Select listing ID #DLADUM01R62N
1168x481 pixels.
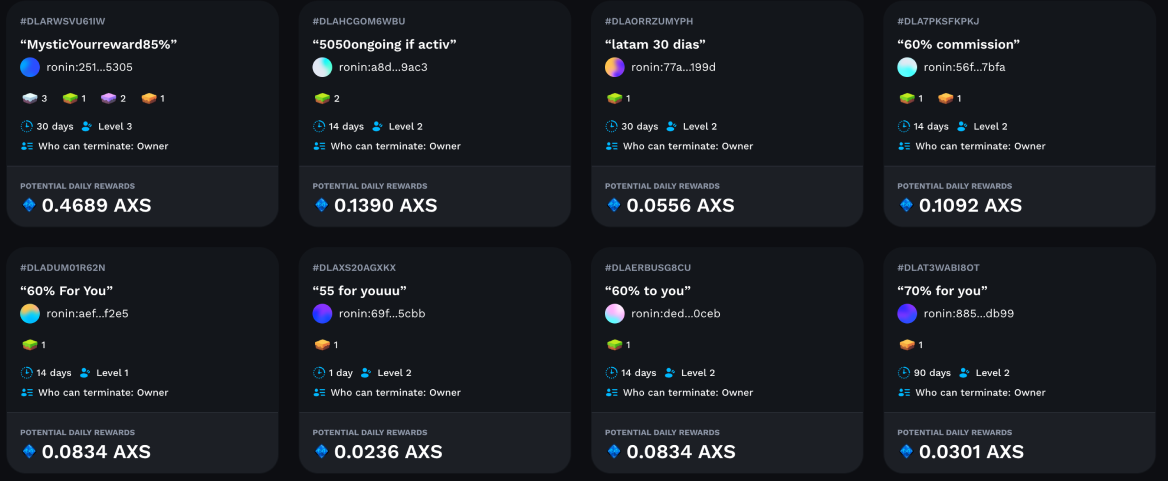(57, 267)
